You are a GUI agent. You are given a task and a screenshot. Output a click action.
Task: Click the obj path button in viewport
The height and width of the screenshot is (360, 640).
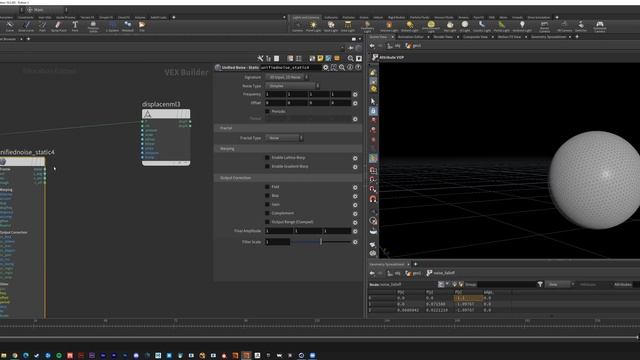click(x=394, y=46)
